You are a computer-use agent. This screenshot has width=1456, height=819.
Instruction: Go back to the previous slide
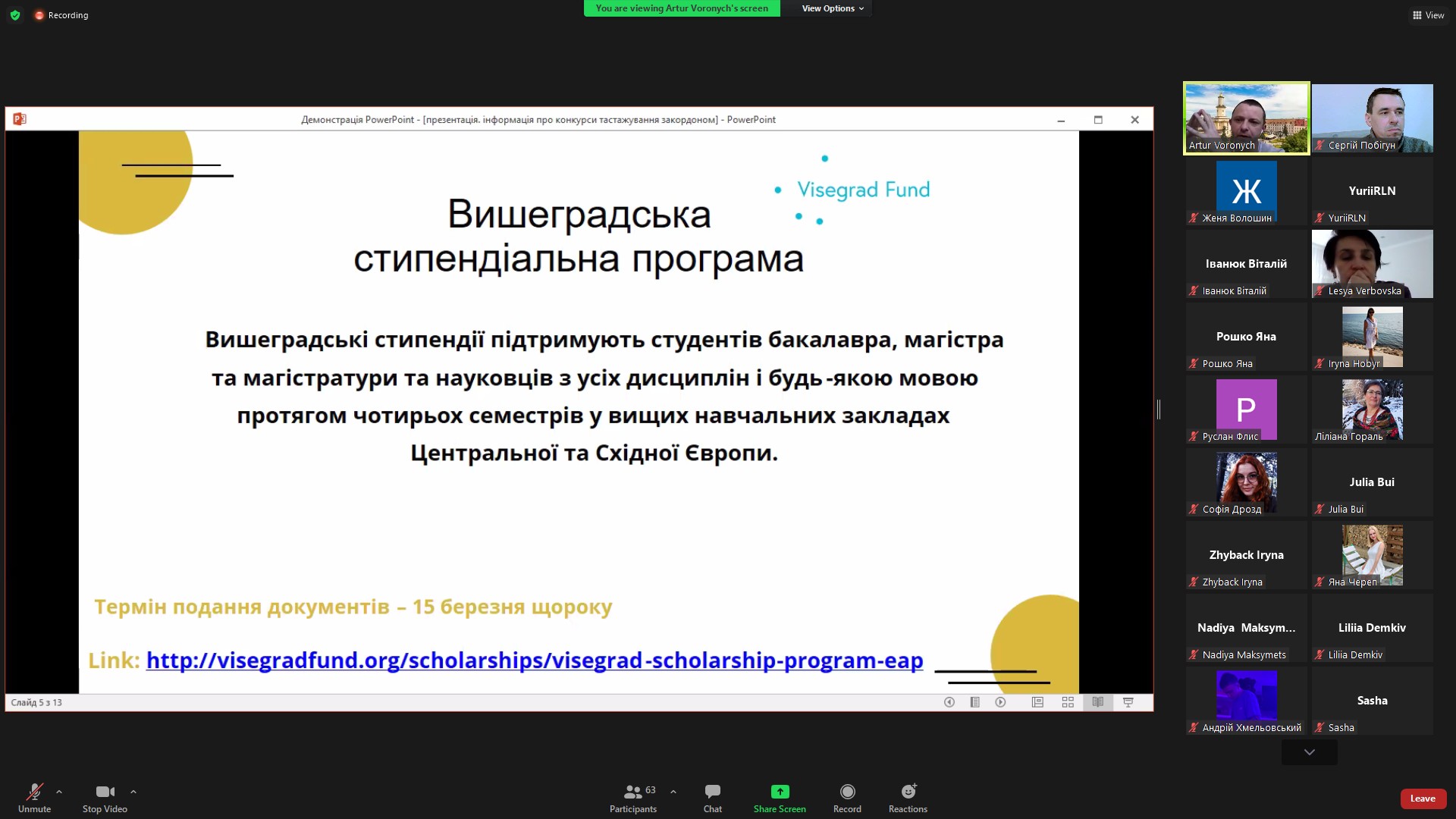[949, 702]
